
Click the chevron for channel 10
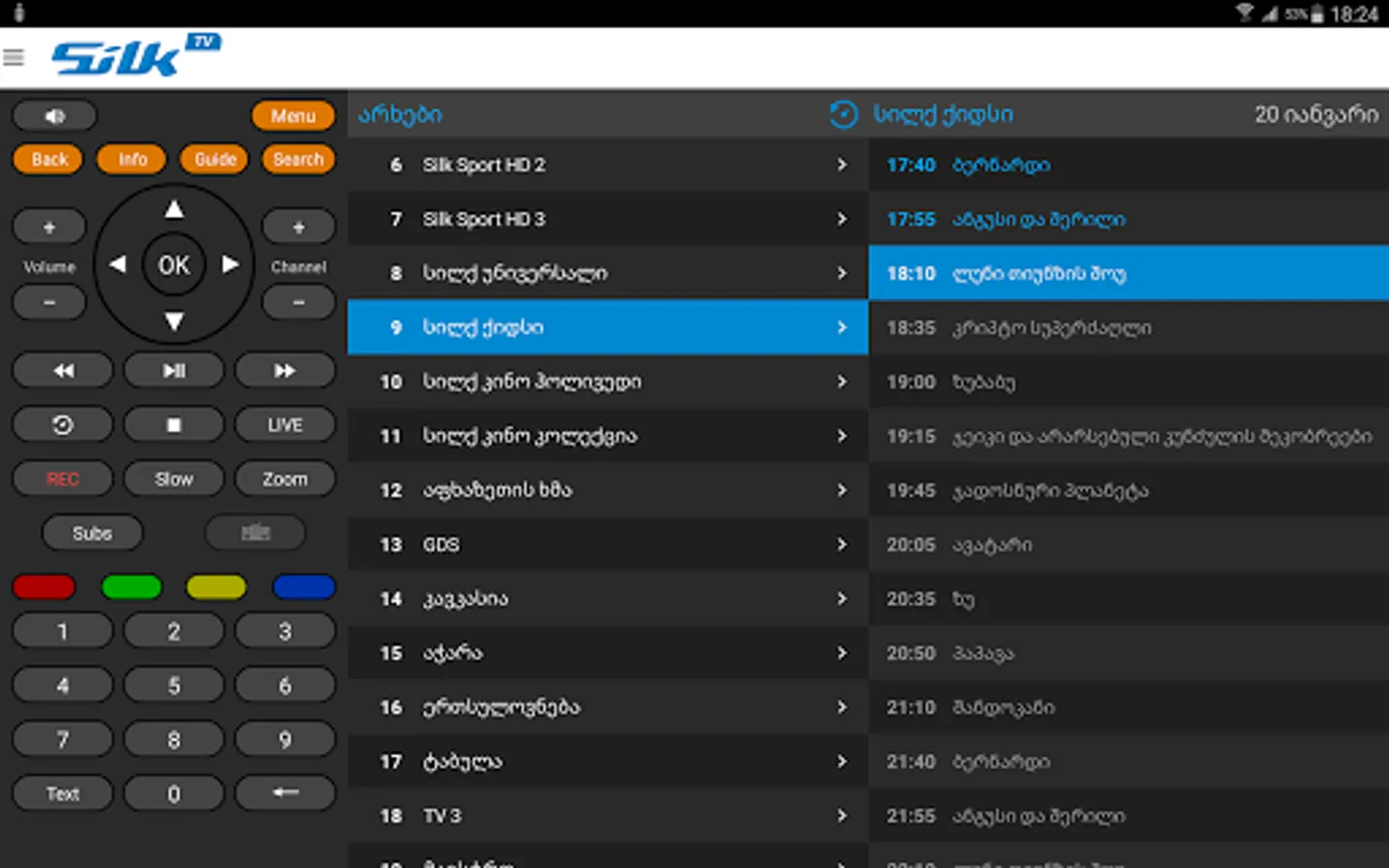842,382
